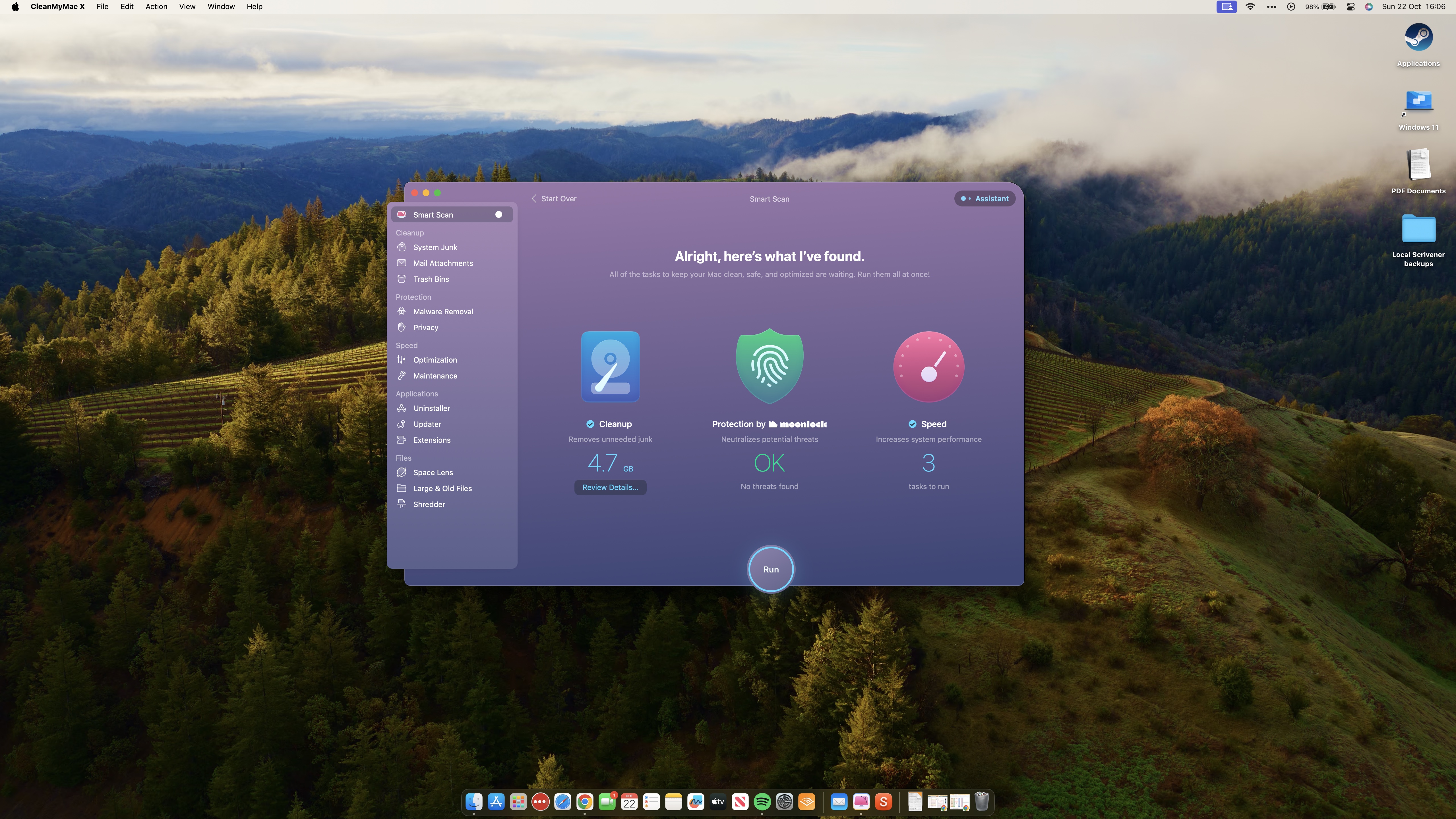Click the Now Playing menu bar icon
Viewport: 1456px width, 819px height.
[x=1291, y=7]
